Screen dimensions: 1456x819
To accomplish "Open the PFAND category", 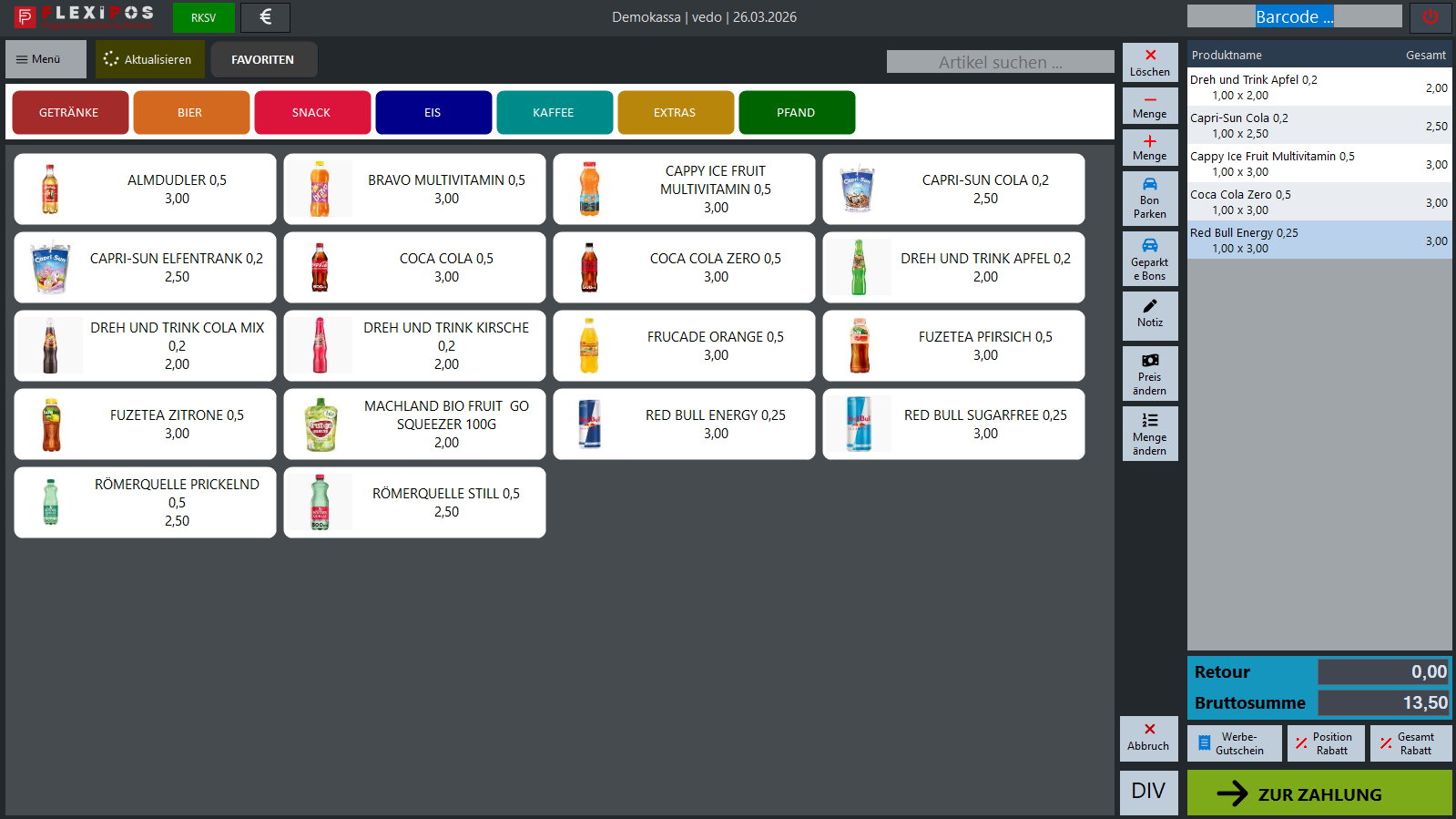I will [796, 113].
